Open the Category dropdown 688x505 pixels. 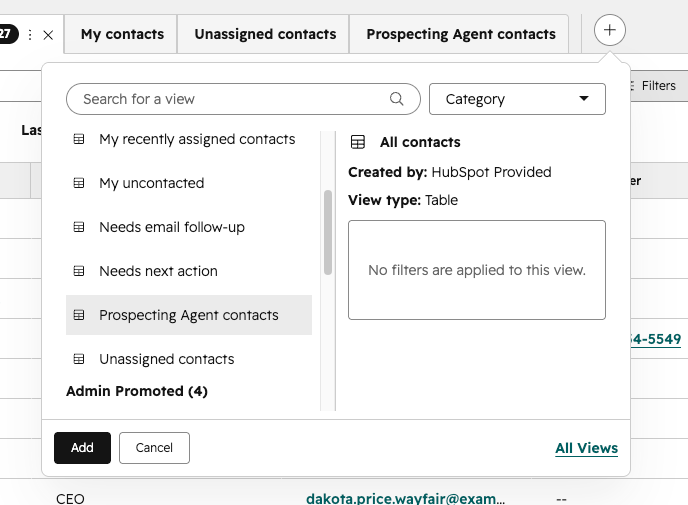point(517,99)
